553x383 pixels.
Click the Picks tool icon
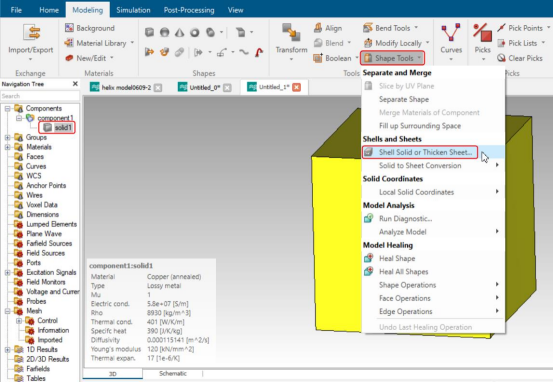[x=482, y=34]
